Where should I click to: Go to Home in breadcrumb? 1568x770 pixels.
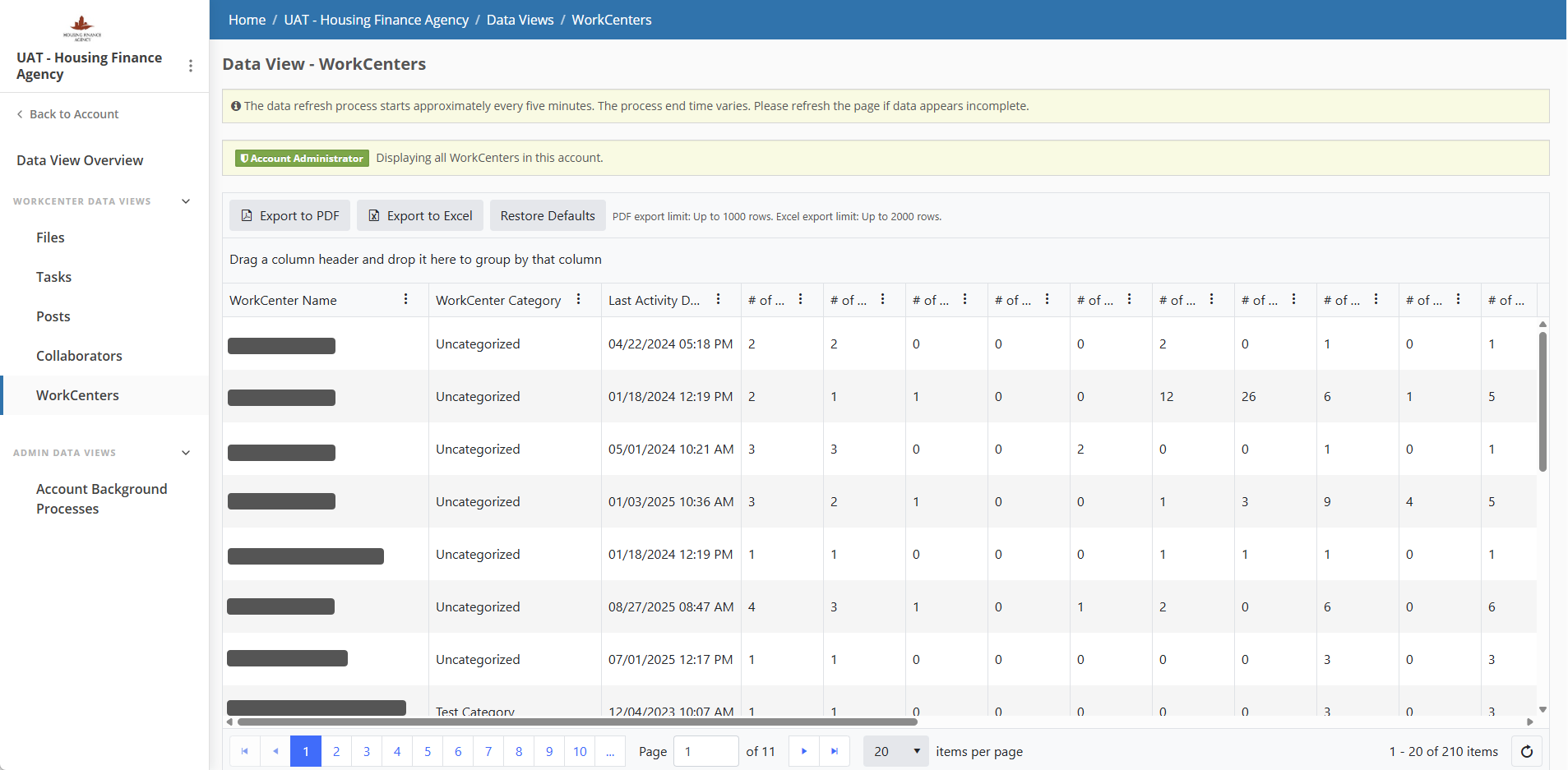coord(247,20)
